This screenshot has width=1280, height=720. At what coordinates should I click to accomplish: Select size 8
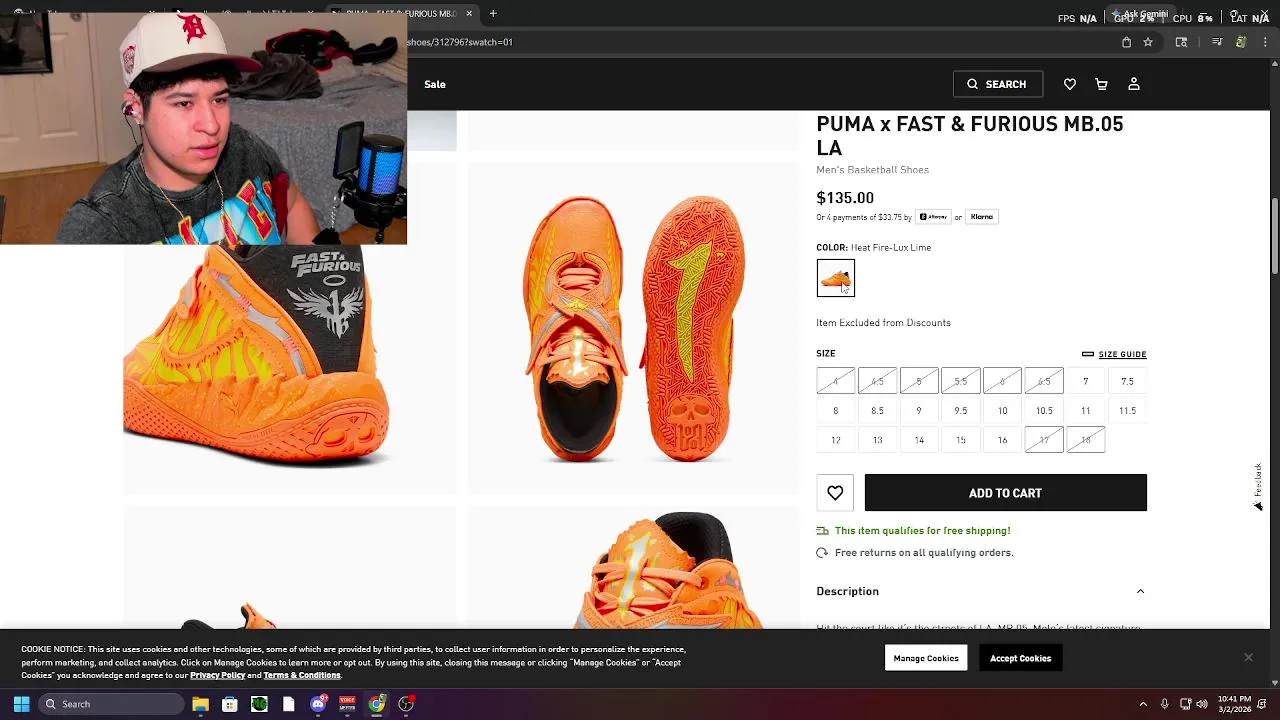[x=836, y=410]
